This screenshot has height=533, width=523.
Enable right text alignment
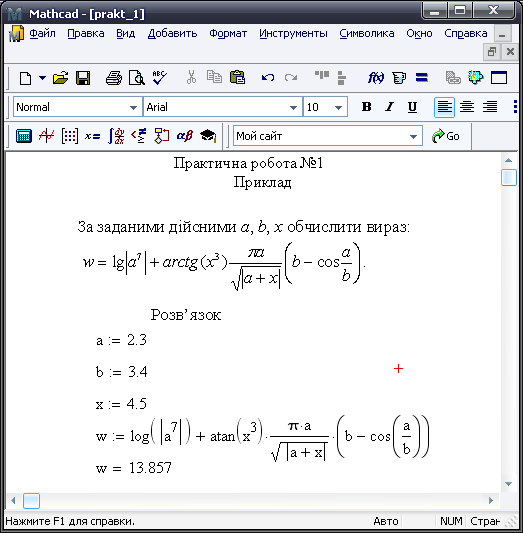pos(490,107)
